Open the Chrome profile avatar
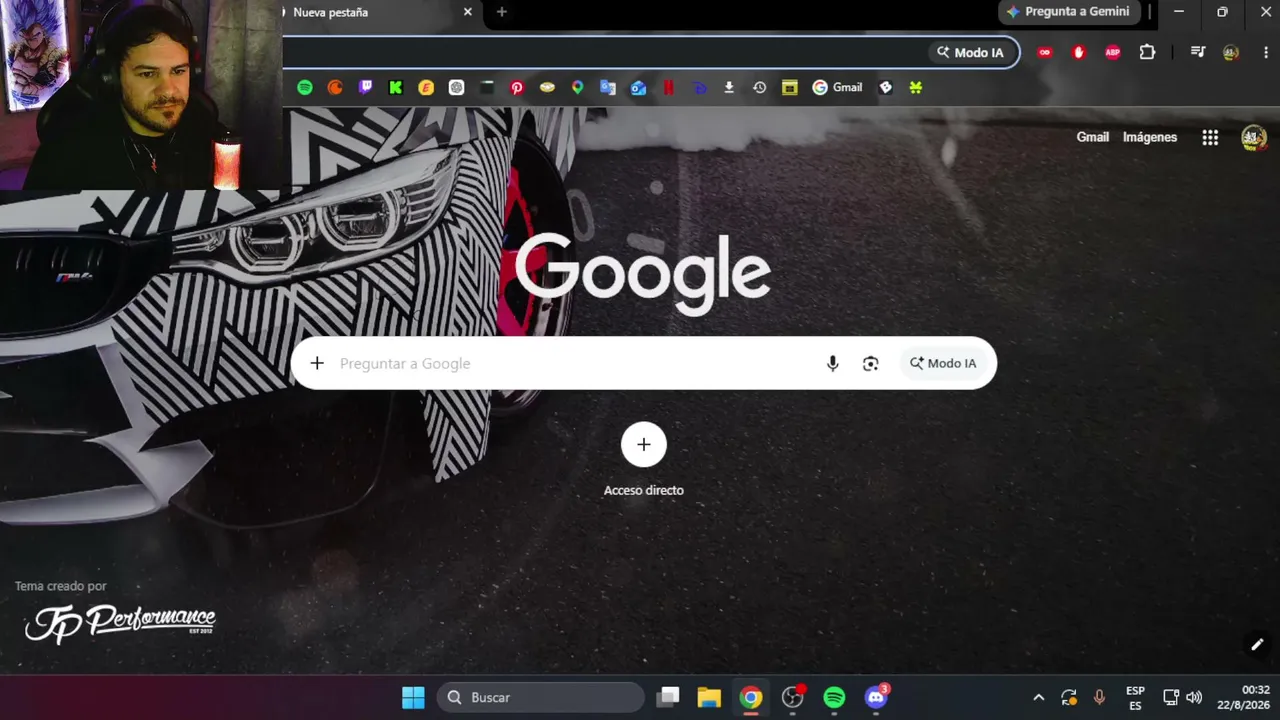 [x=1231, y=53]
